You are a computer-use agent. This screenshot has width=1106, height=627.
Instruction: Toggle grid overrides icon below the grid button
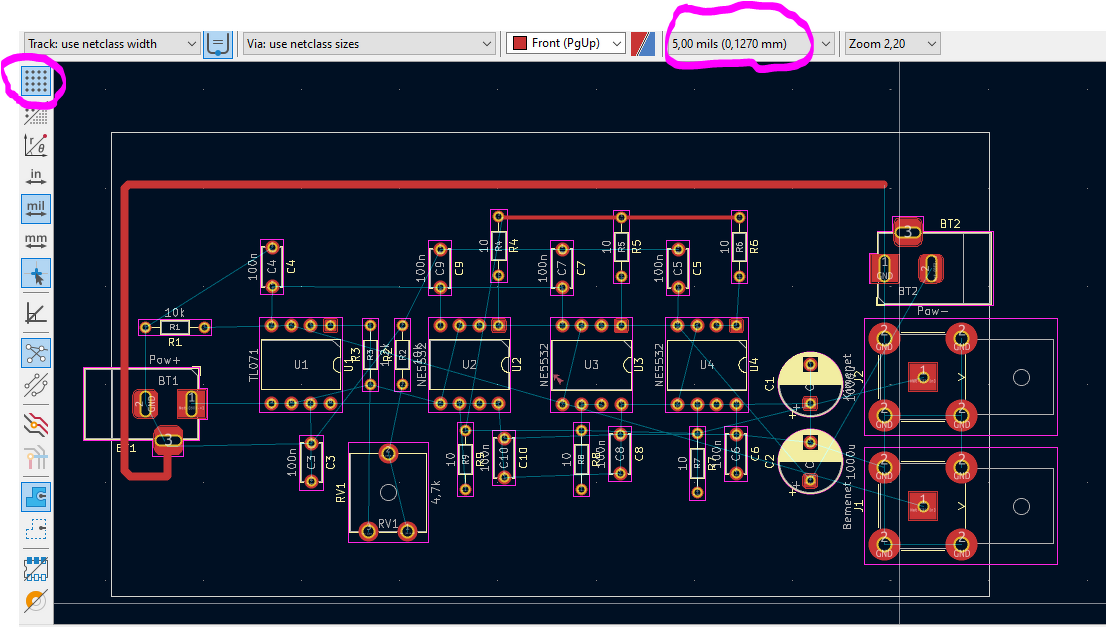point(35,115)
